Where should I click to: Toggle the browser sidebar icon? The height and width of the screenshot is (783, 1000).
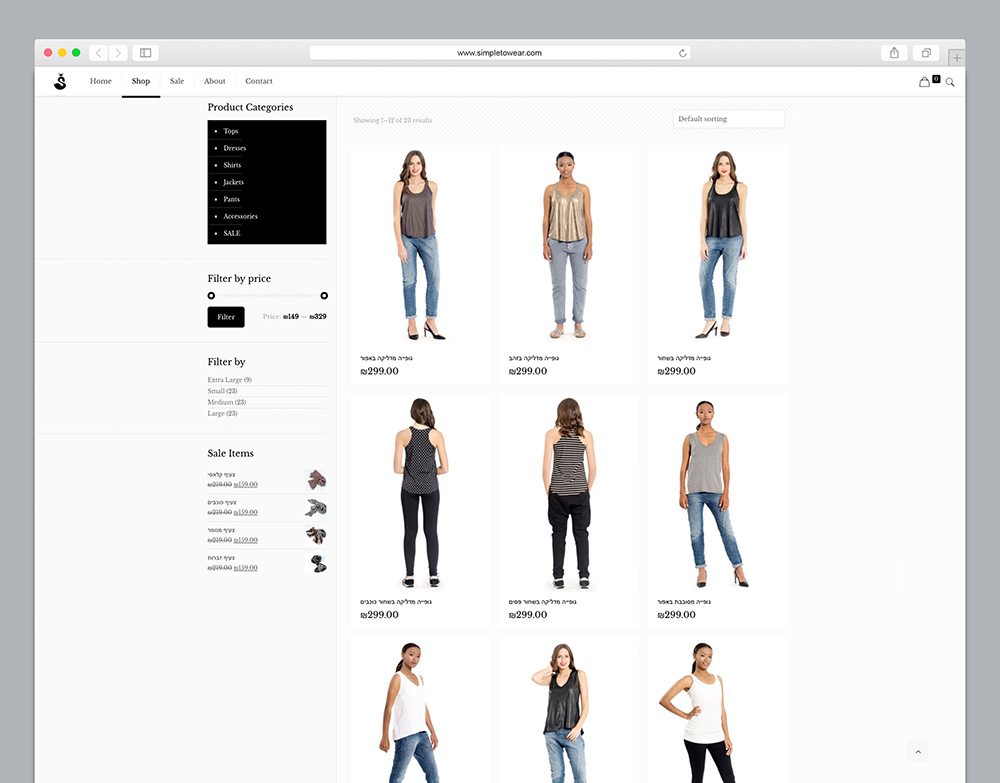(145, 53)
